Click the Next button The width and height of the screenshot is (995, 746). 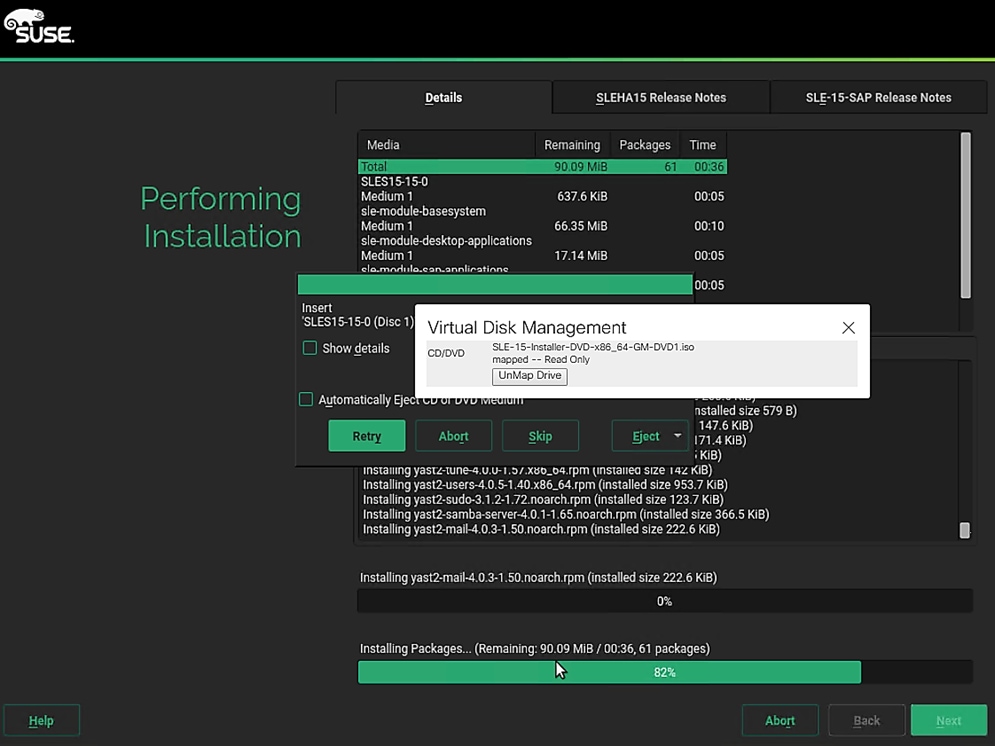tap(949, 721)
